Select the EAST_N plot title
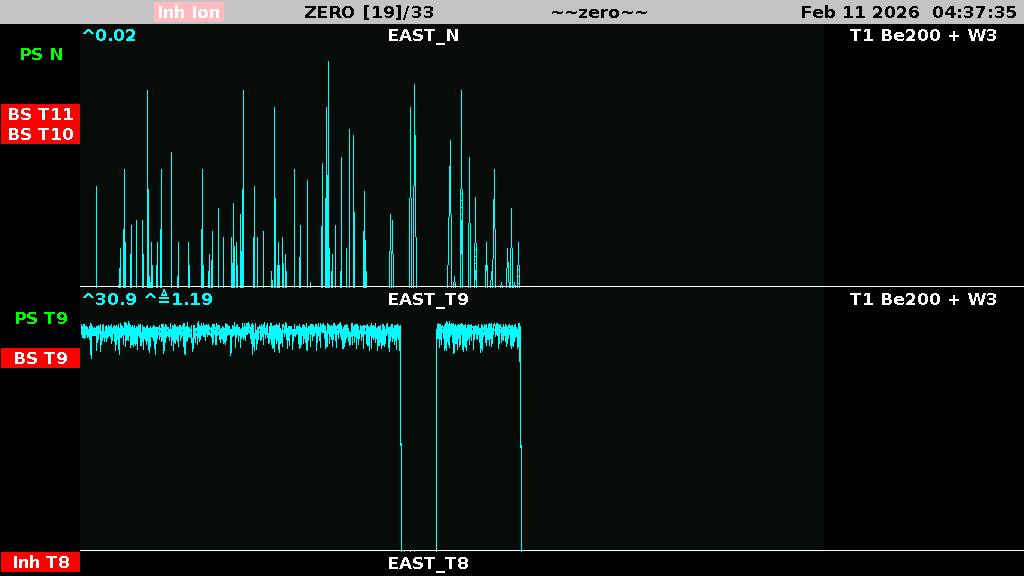The width and height of the screenshot is (1024, 576). 423,35
